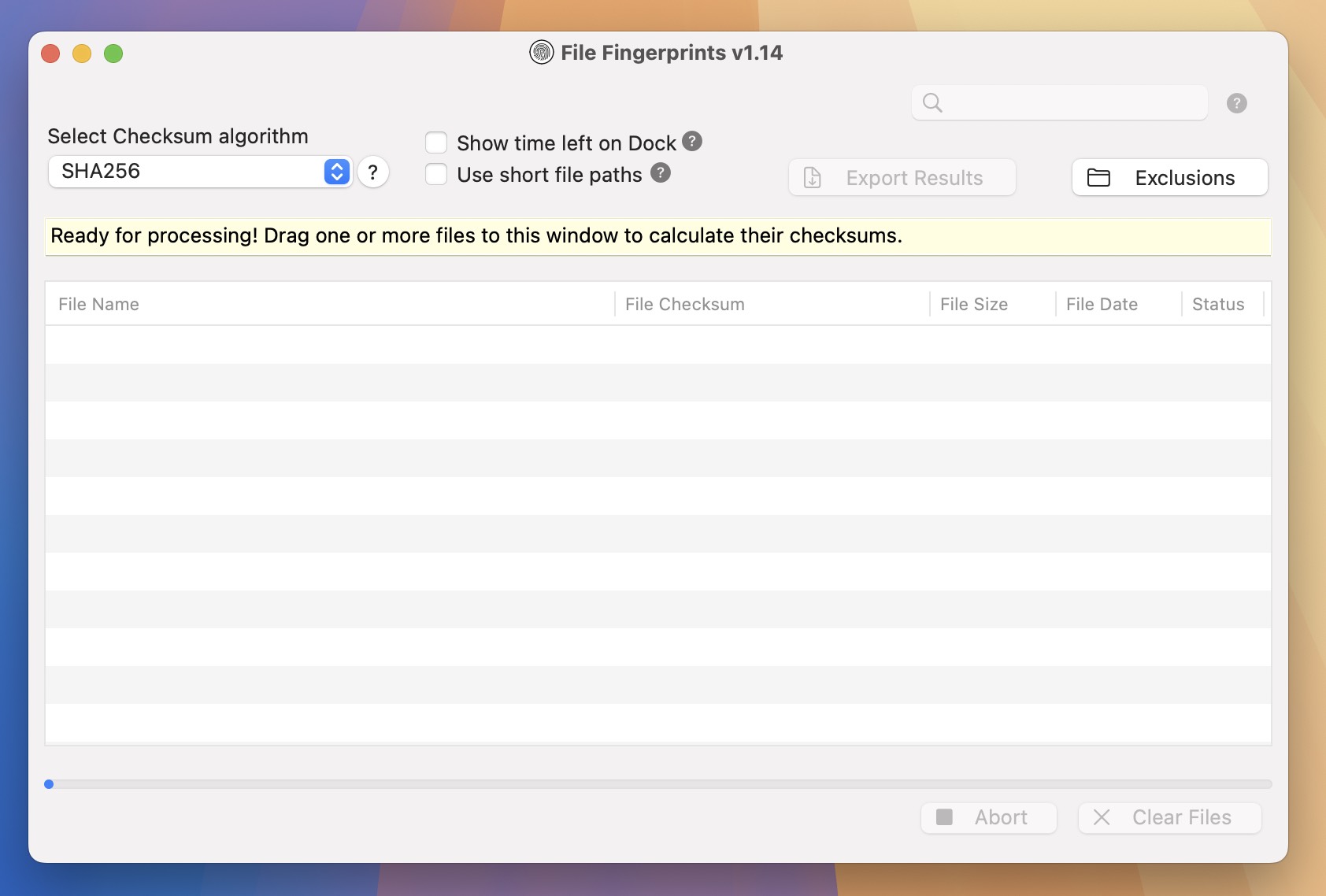Screen dimensions: 1326x896
Task: Click the help button beside the algorithm selector
Action: 373,172
